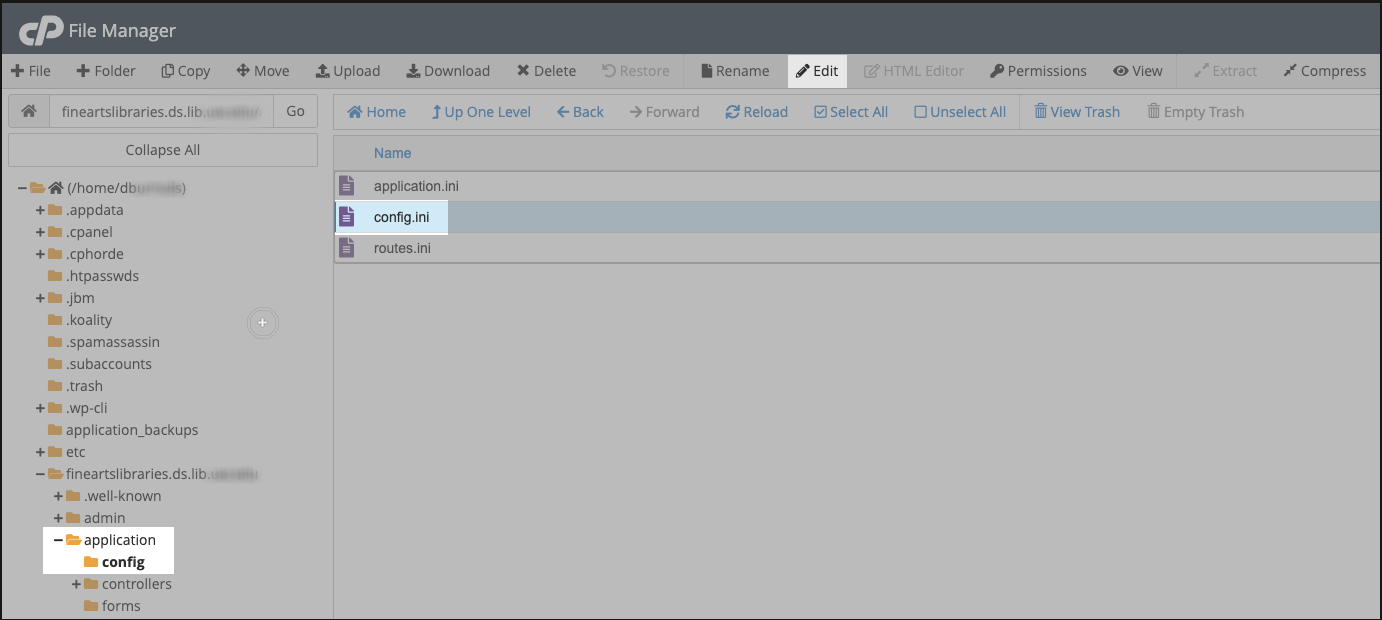Click Up One Level
The image size is (1382, 620).
pyautogui.click(x=481, y=112)
